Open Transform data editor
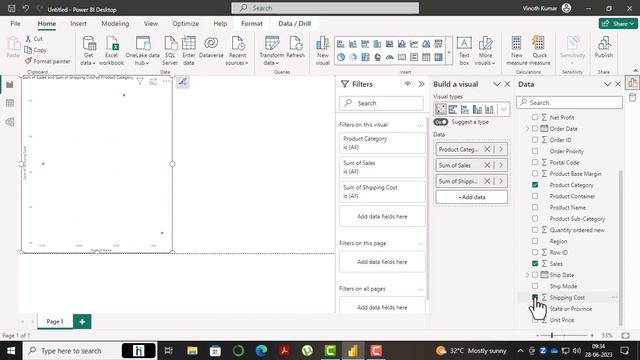Viewport: 640px width, 360px height. click(x=271, y=51)
